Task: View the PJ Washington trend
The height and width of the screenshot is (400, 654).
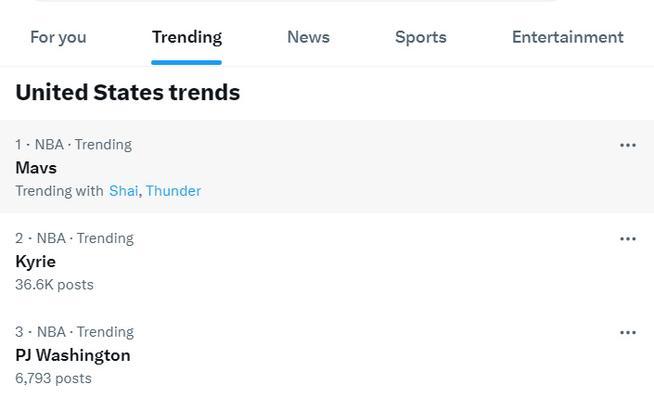Action: tap(73, 355)
